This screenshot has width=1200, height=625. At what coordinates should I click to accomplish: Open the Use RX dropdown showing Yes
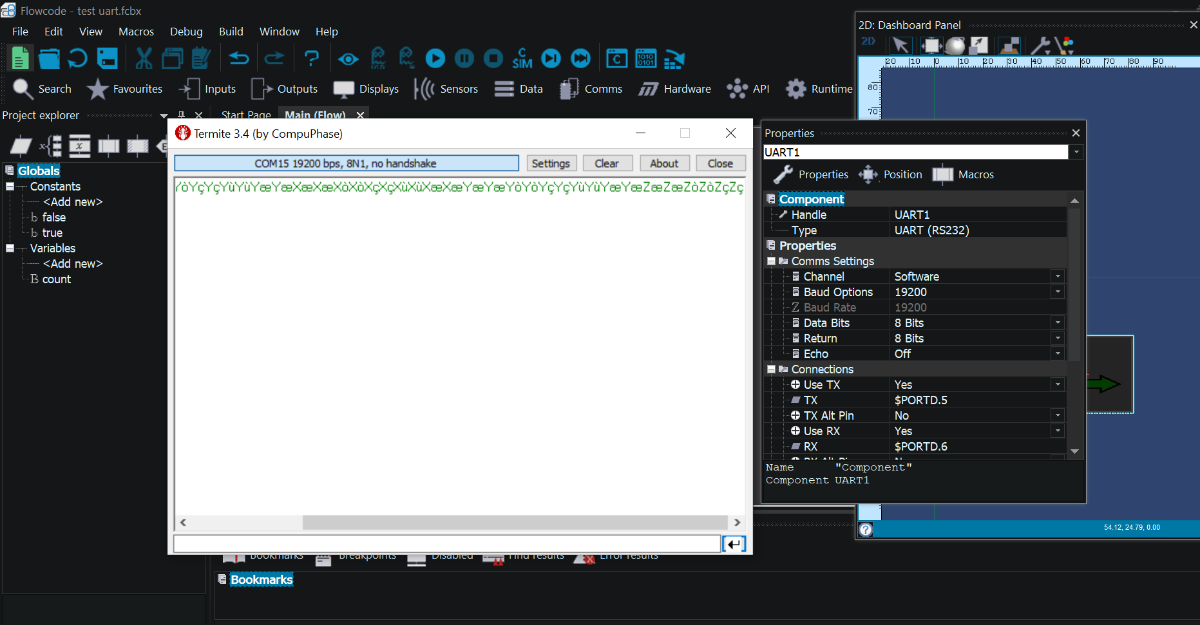point(1057,431)
